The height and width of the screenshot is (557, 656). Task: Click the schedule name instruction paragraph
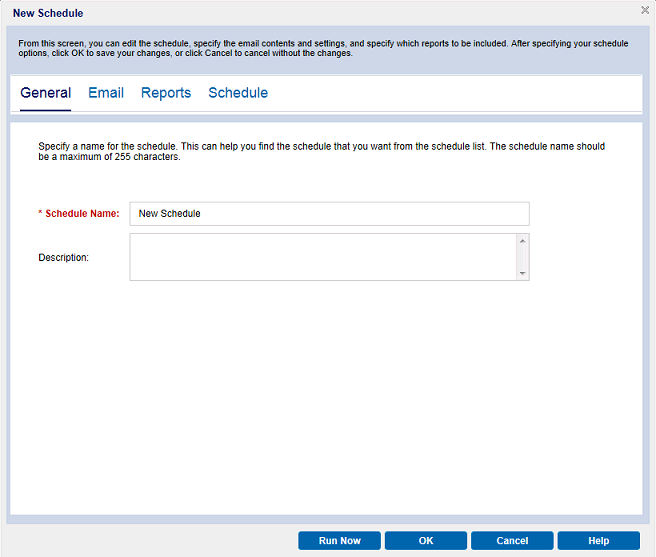pos(320,152)
